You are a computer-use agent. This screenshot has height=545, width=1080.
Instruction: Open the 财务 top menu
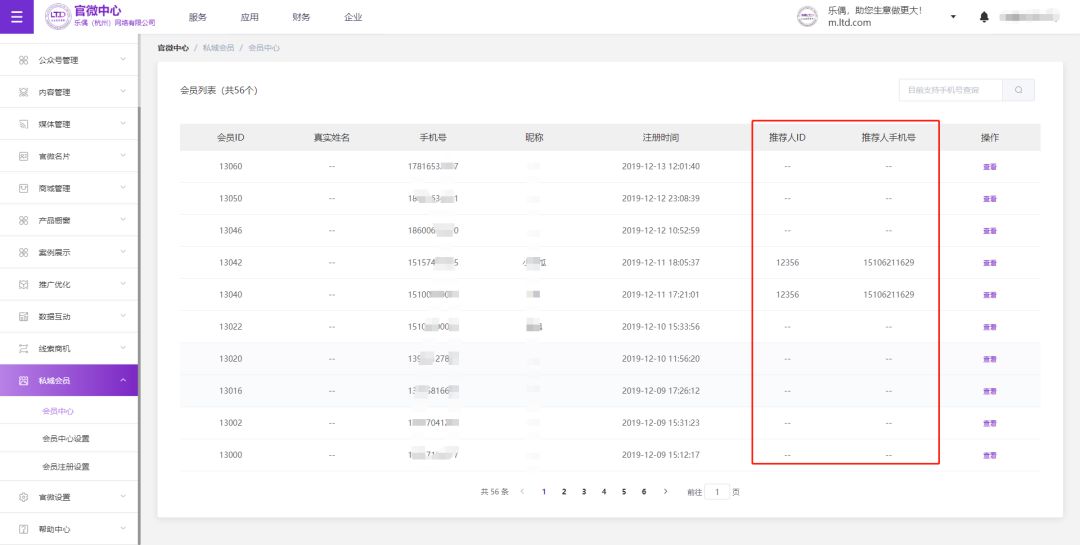click(301, 17)
